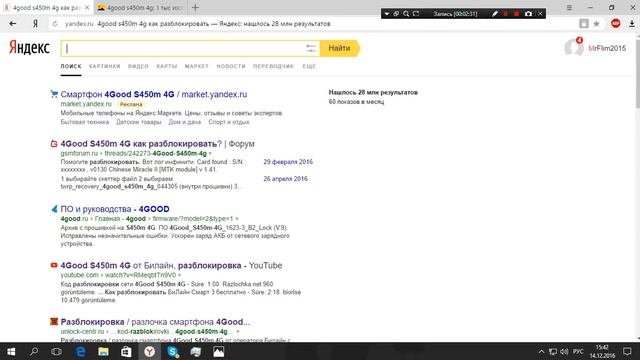
Task: Switch to the Переводчик tab
Action: (273, 66)
